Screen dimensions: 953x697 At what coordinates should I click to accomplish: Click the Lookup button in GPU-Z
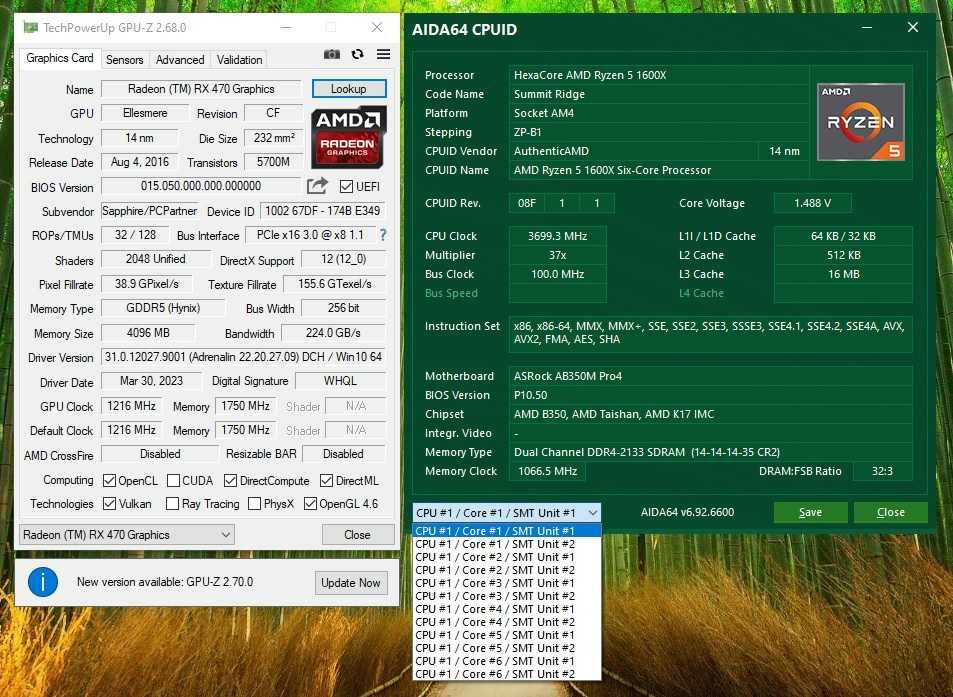click(x=349, y=89)
